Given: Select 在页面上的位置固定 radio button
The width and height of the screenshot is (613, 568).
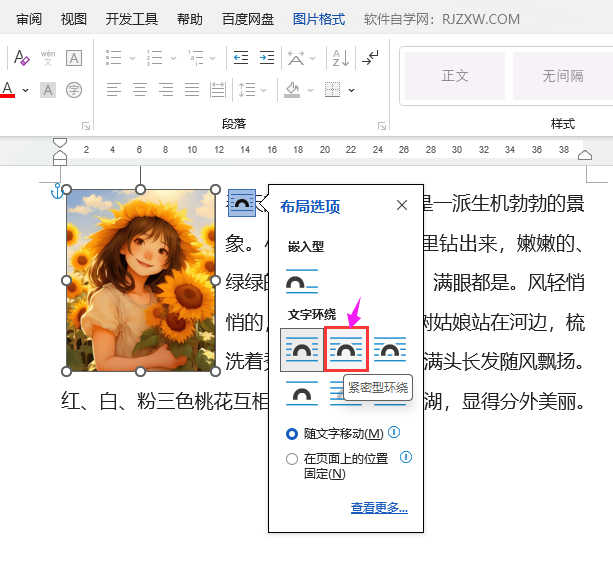Looking at the screenshot, I should (292, 459).
